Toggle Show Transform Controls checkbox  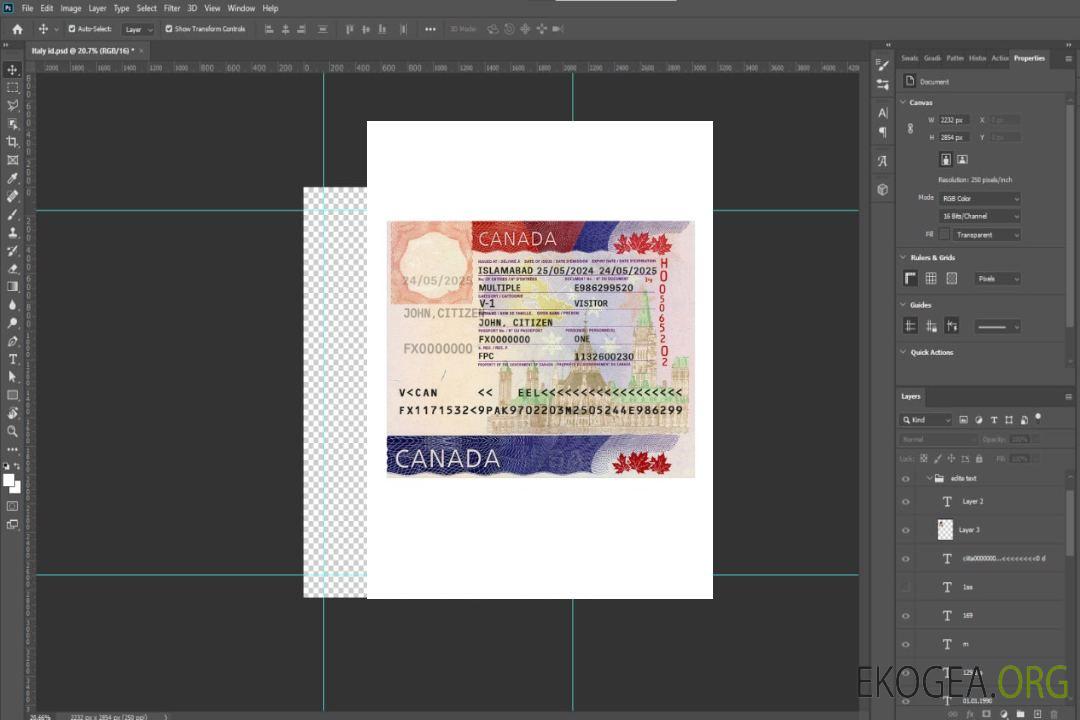pyautogui.click(x=169, y=29)
